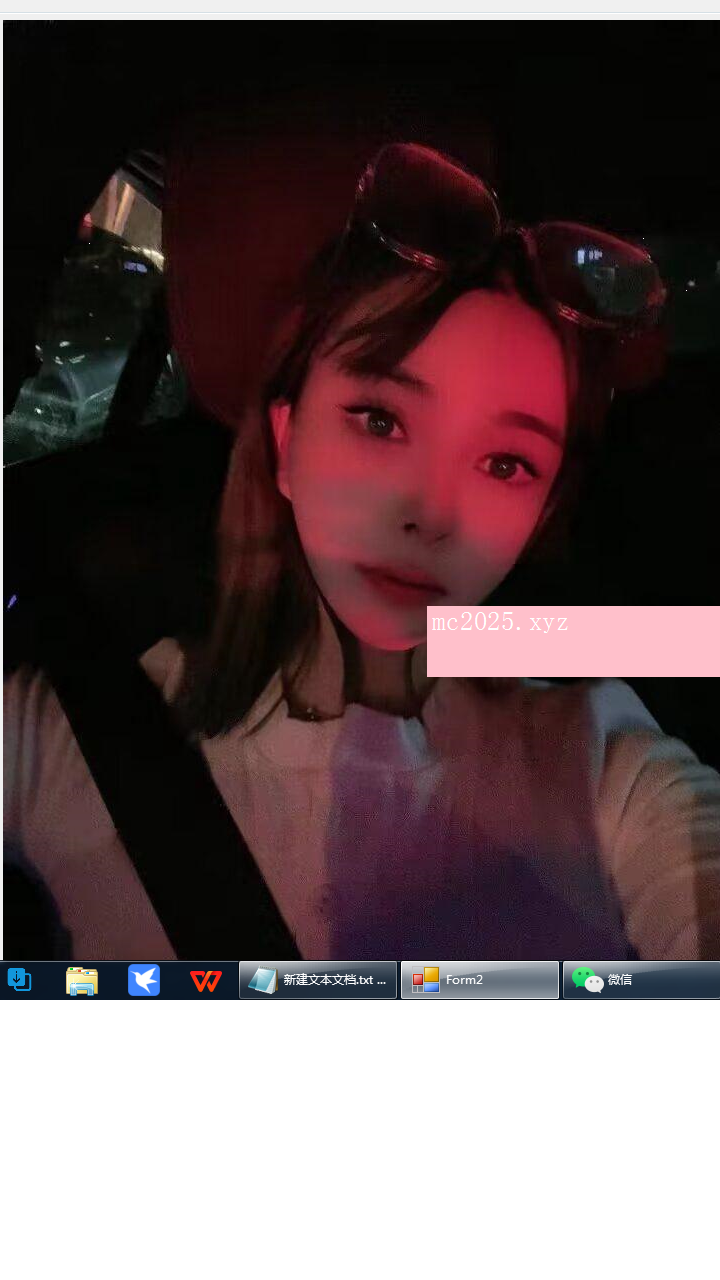Click the light gray bar above the photo

click(360, 6)
